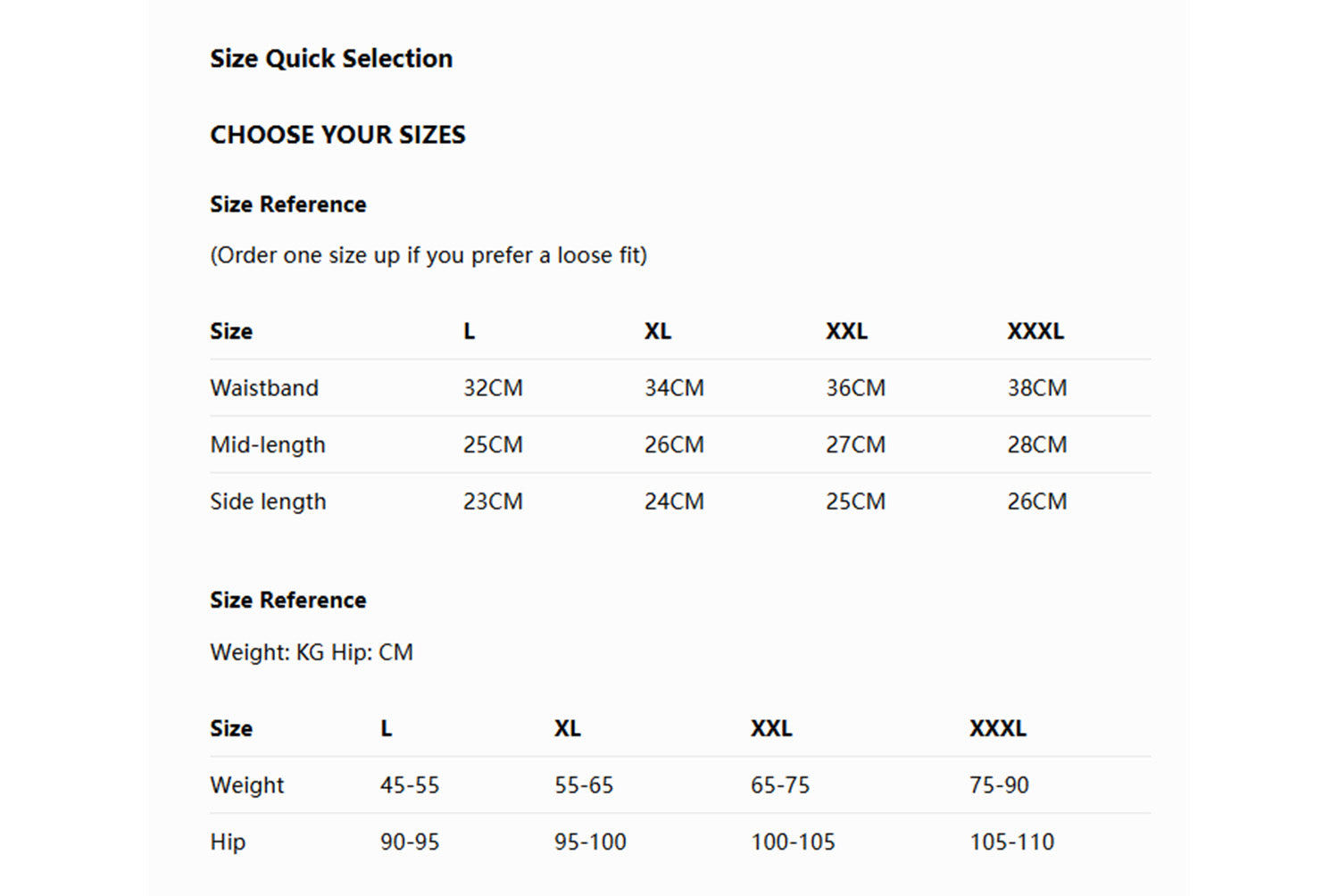Image resolution: width=1339 pixels, height=896 pixels.
Task: Click the 24CM side length value
Action: click(x=674, y=502)
